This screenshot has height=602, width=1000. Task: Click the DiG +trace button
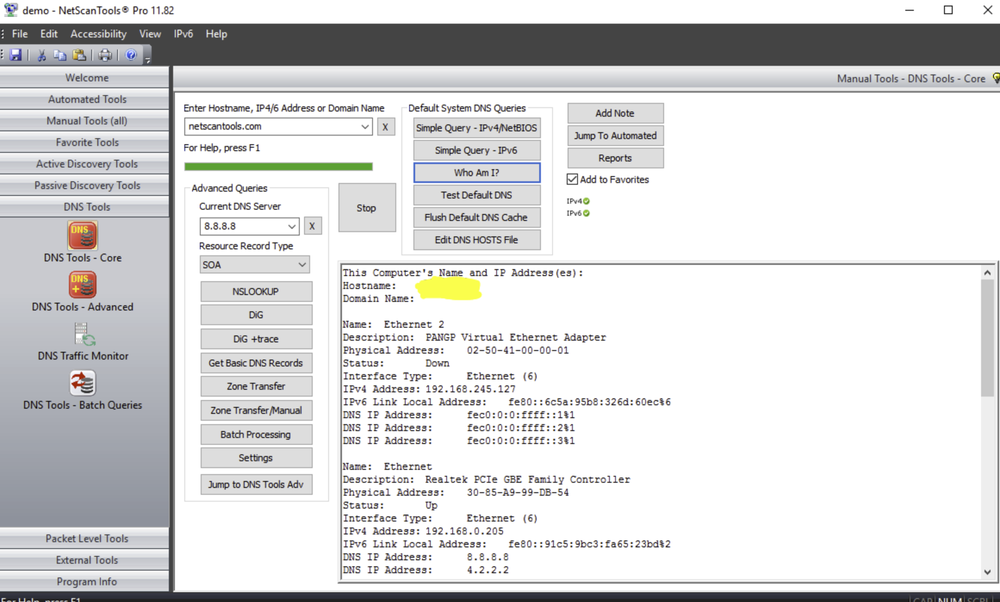pos(256,339)
